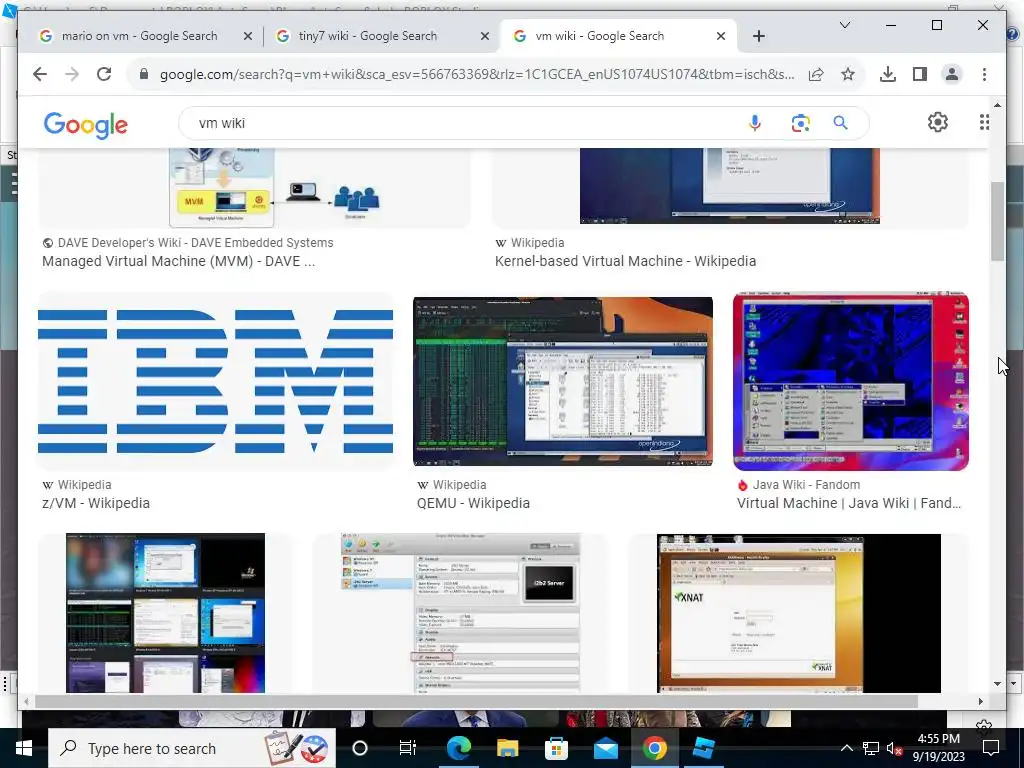The image size is (1024, 768).
Task: Click the horizontal scrollbar right arrow
Action: click(981, 701)
